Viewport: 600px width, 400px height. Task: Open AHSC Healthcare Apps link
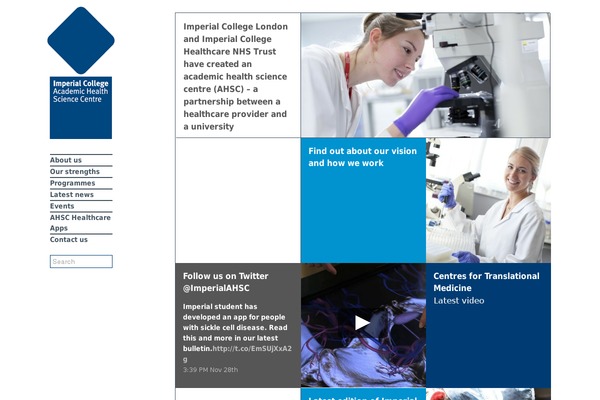point(80,222)
